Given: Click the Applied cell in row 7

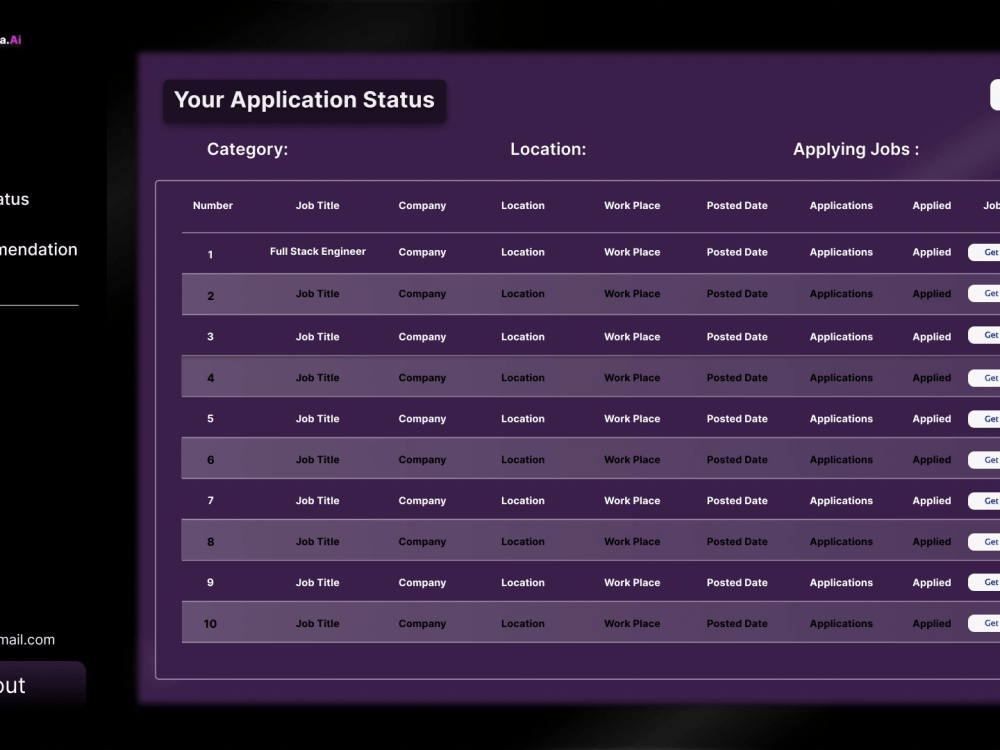Looking at the screenshot, I should pos(932,501).
